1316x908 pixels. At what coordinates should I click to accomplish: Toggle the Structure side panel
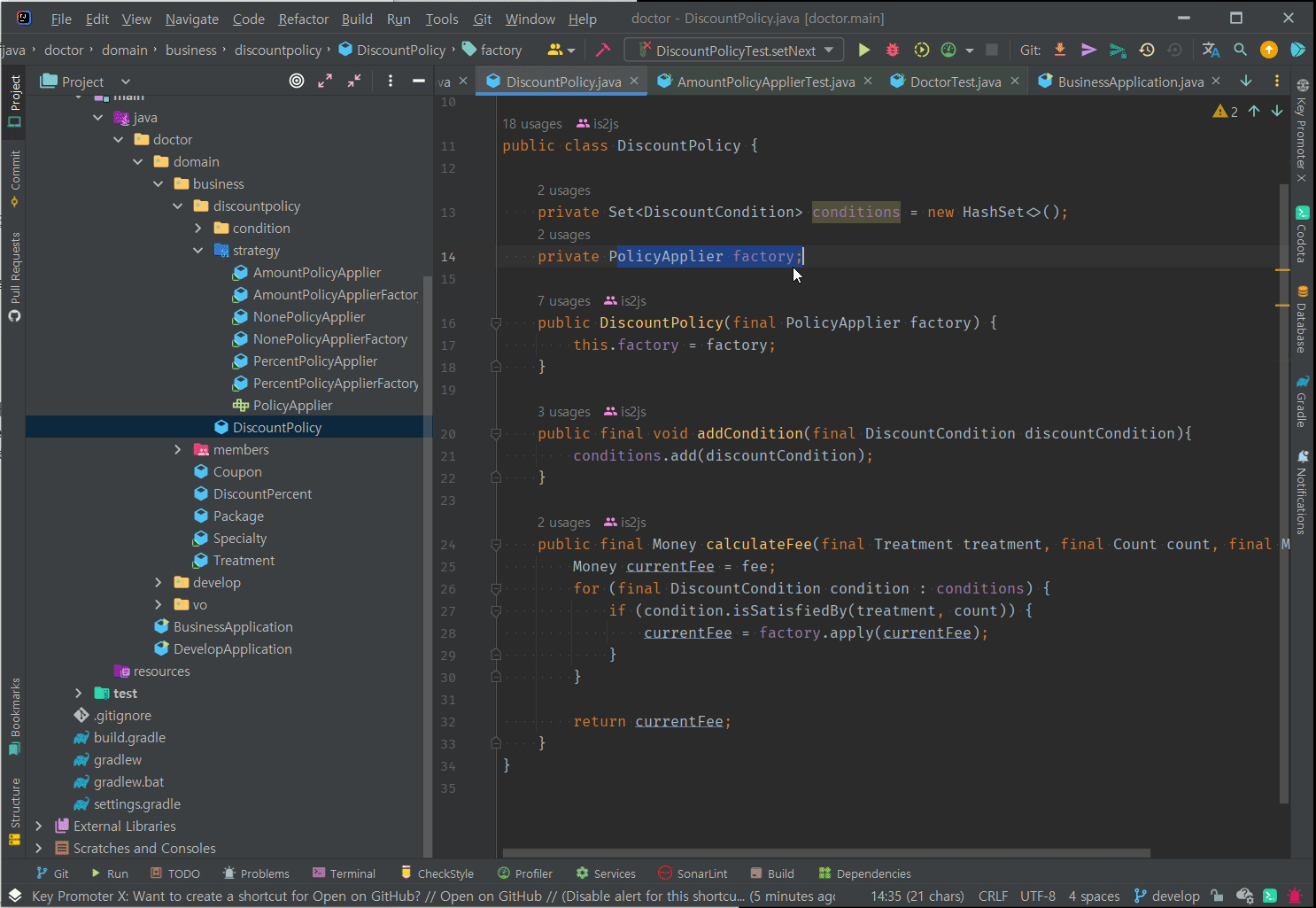15,810
